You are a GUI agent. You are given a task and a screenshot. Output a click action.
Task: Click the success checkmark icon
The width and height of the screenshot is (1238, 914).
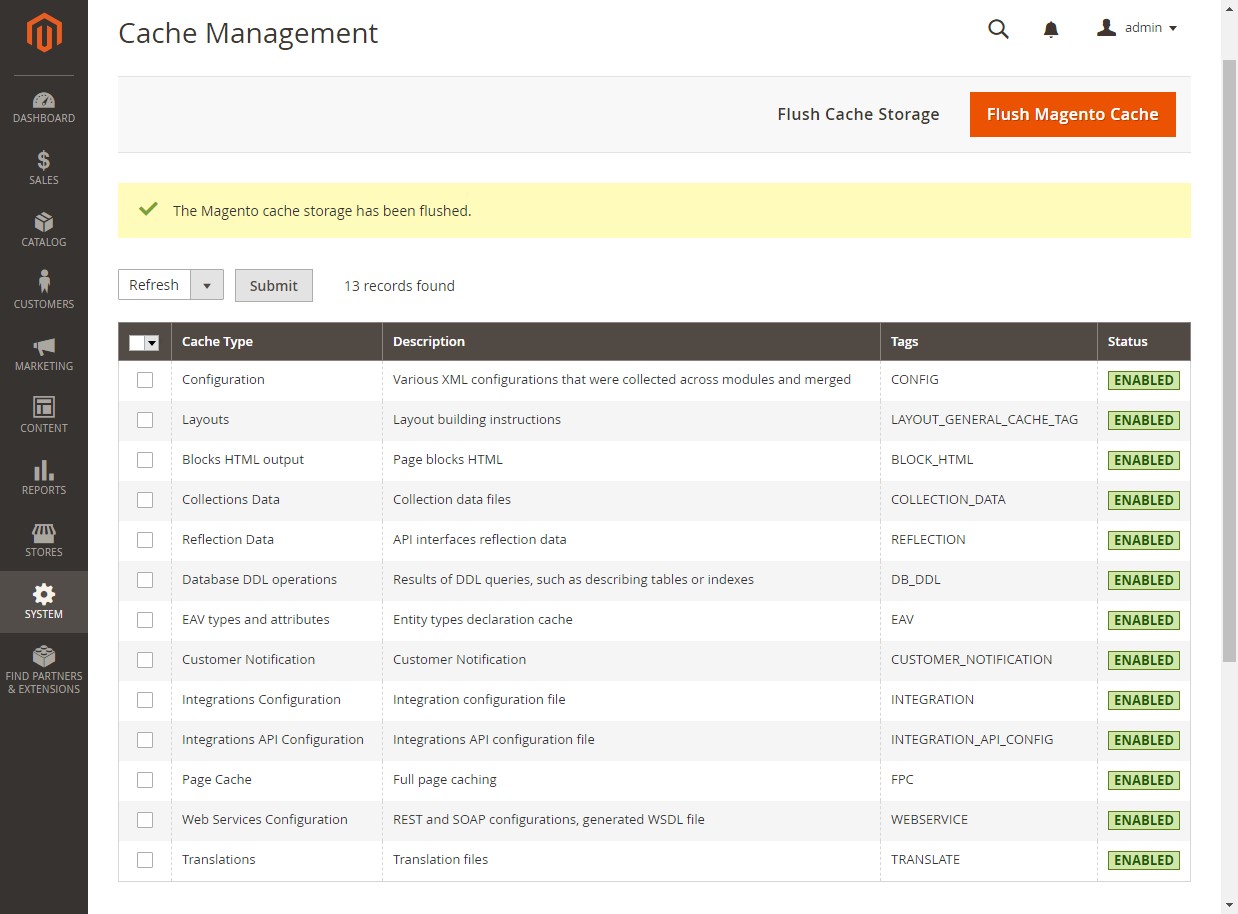(149, 209)
